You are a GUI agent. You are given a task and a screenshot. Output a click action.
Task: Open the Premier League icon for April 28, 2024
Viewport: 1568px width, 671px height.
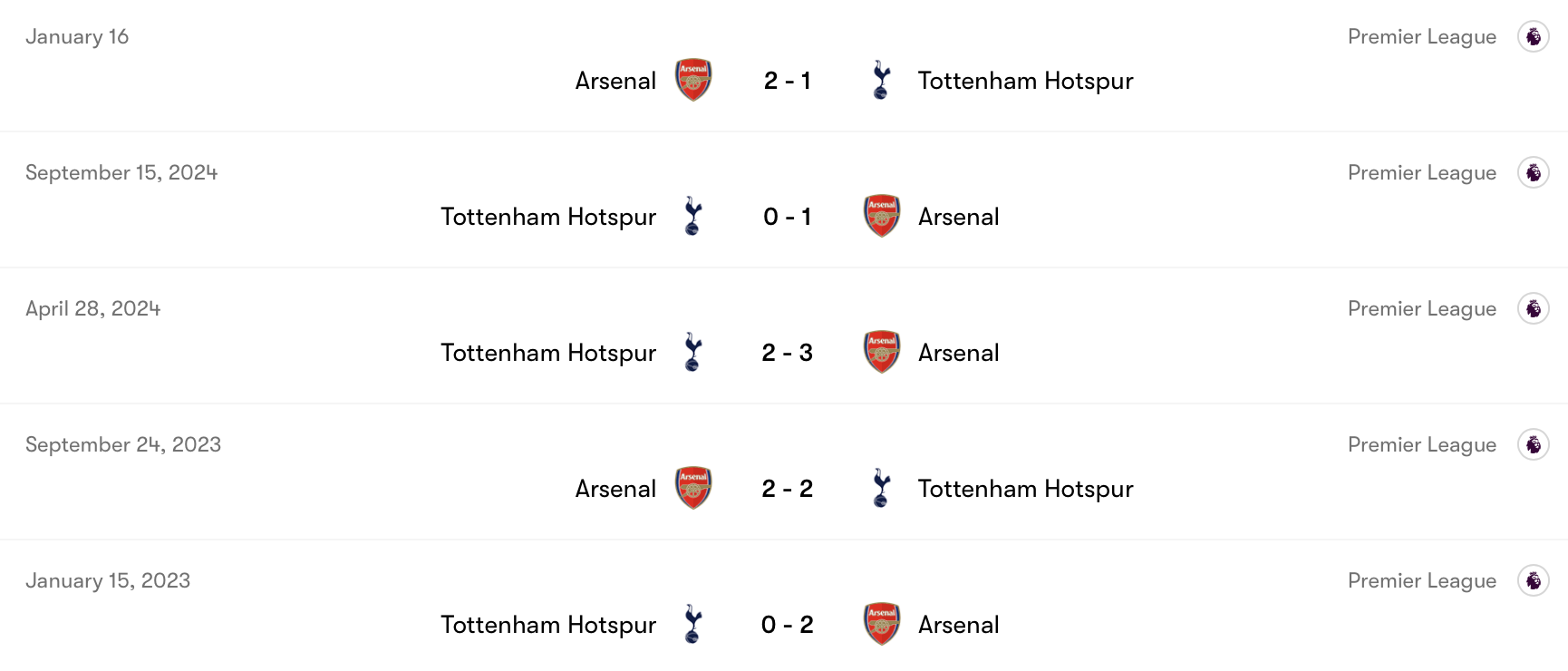(x=1534, y=308)
